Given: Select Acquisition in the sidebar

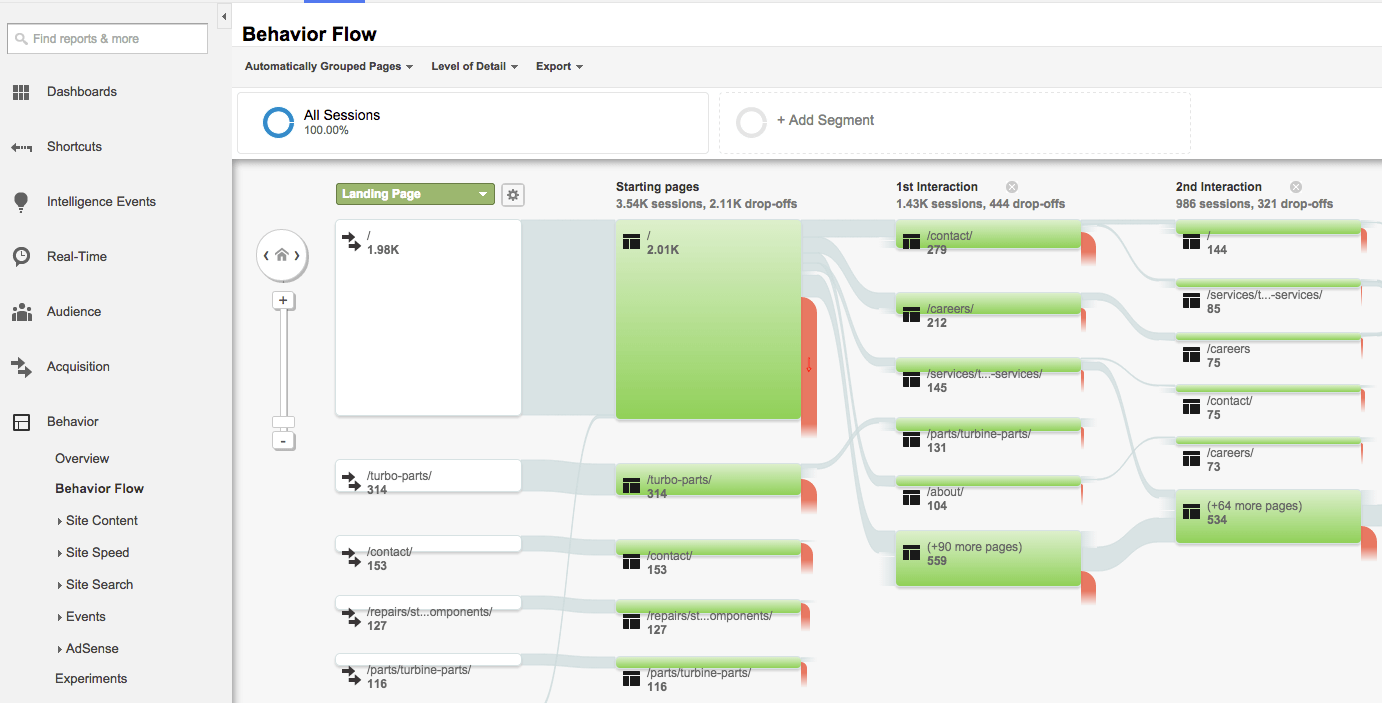Looking at the screenshot, I should 79,366.
